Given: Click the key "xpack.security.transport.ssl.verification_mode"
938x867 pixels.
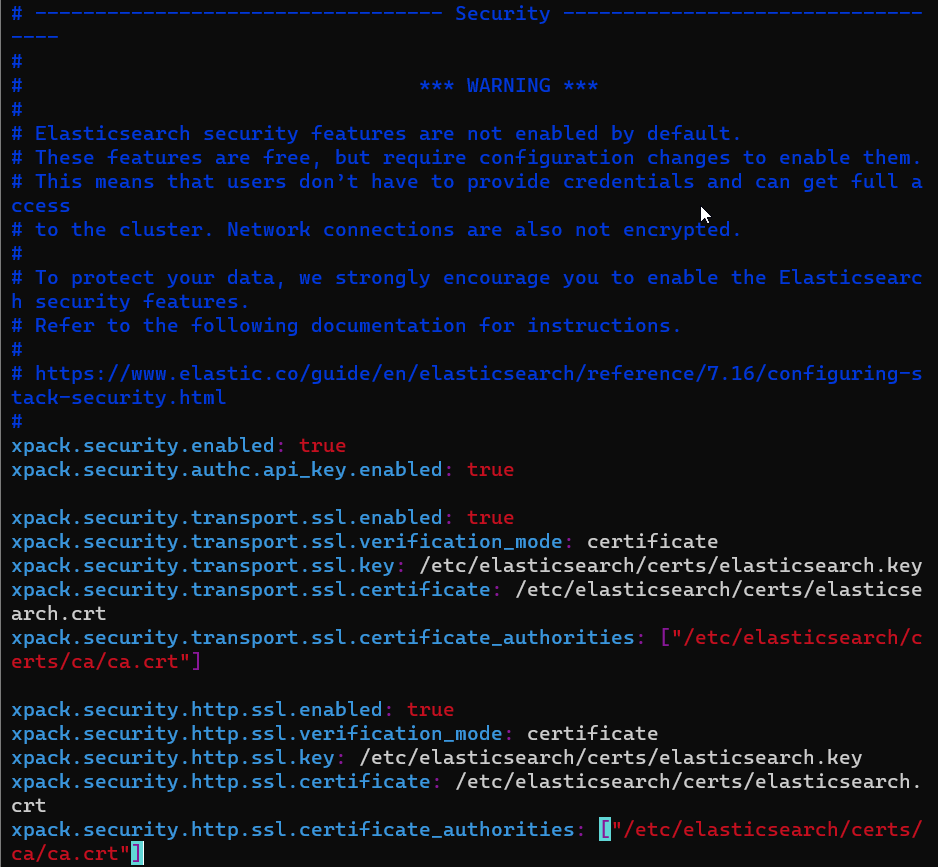Looking at the screenshot, I should [x=287, y=542].
